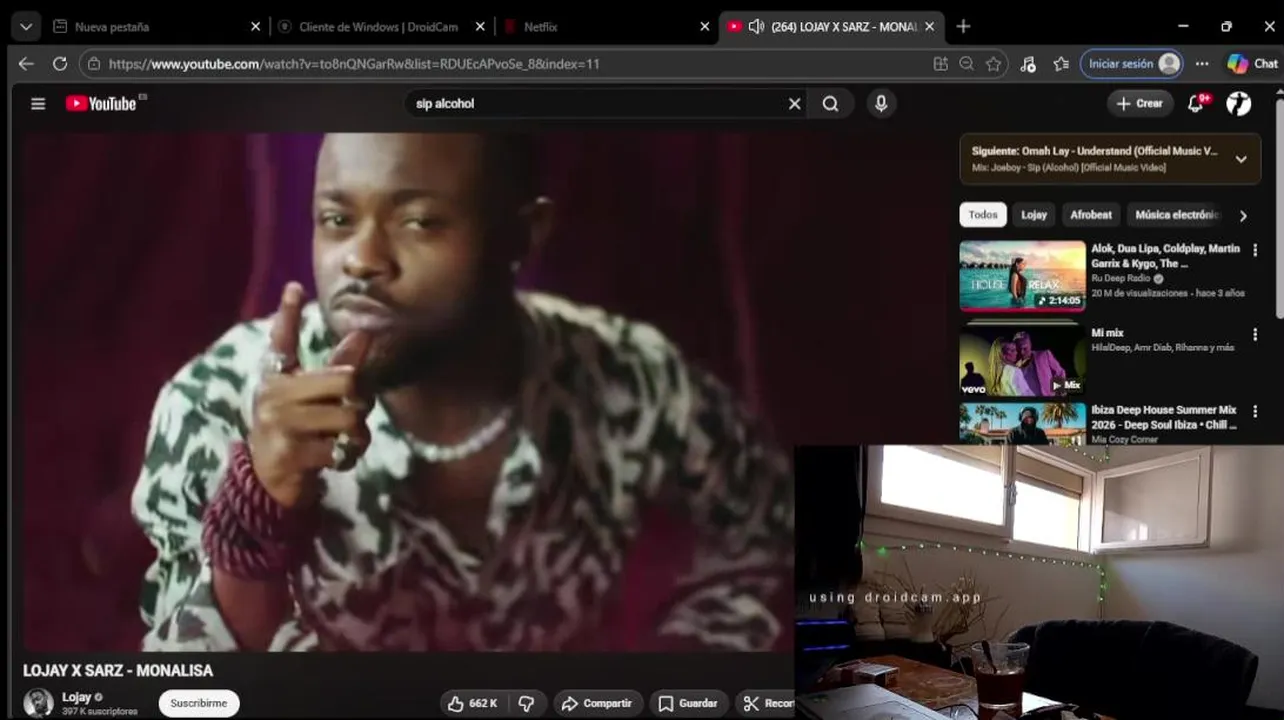Dislike the video with thumbs down
This screenshot has height=720, width=1284.
point(526,703)
